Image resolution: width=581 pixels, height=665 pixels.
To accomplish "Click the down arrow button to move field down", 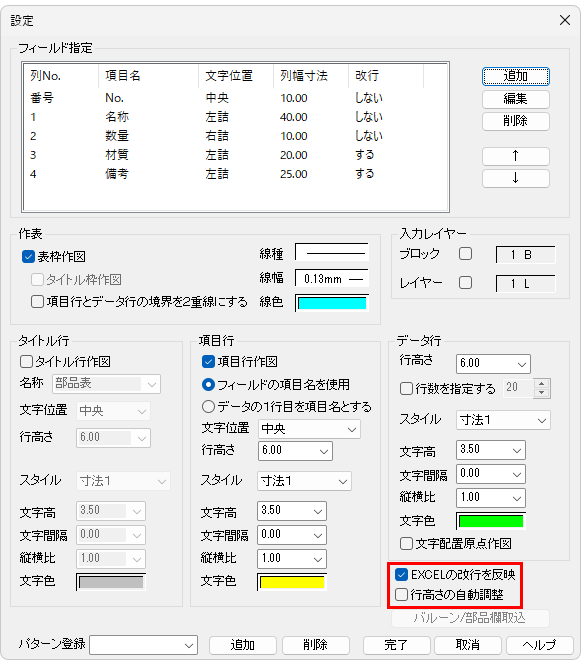I will coord(515,178).
